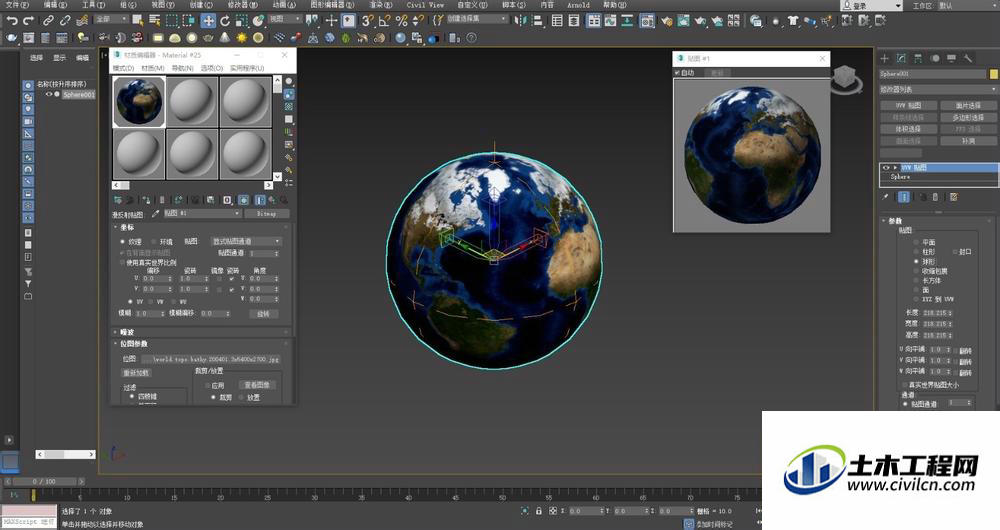The width and height of the screenshot is (1000, 530).
Task: Open the mapping type (显式贴图通道) dropdown
Action: pyautogui.click(x=246, y=242)
